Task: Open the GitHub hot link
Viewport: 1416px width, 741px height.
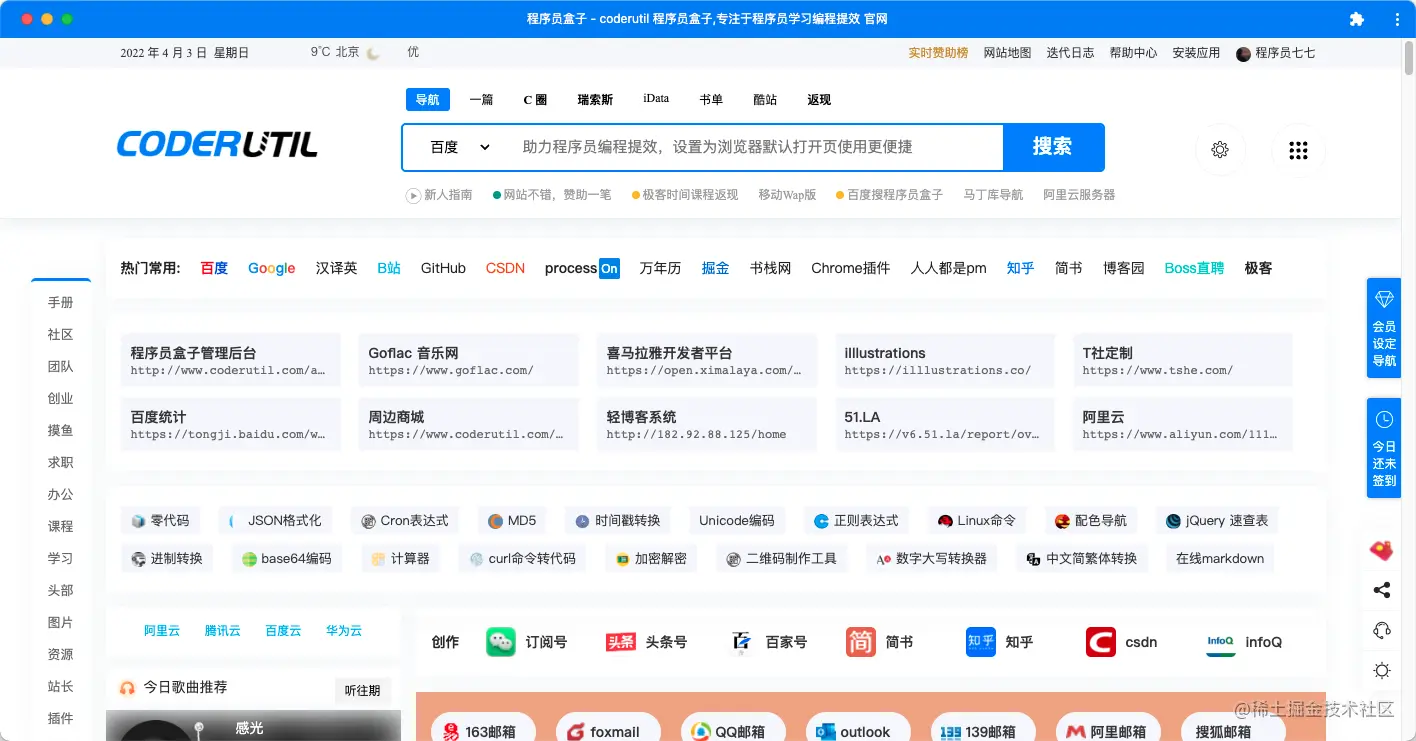Action: point(443,268)
